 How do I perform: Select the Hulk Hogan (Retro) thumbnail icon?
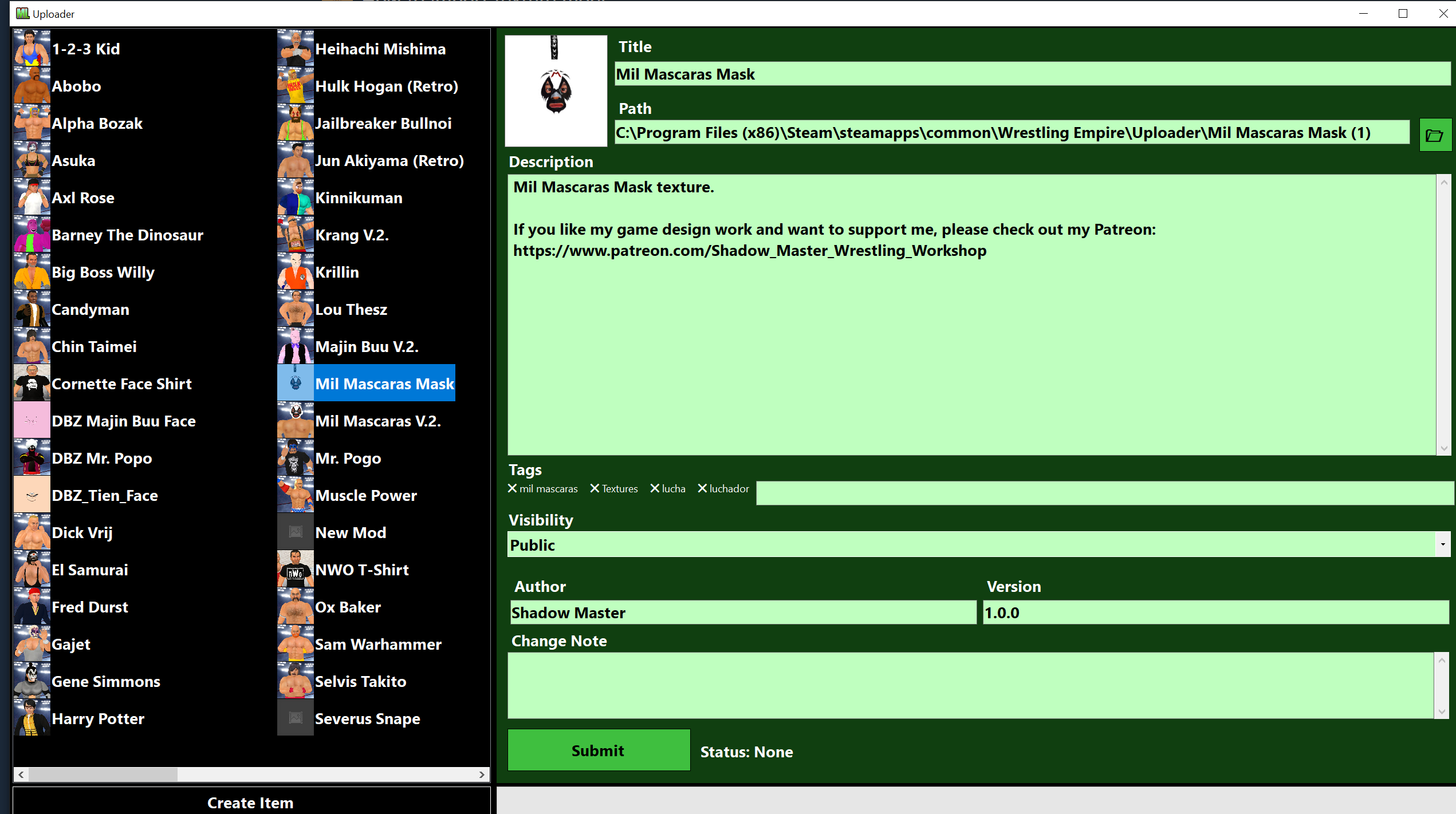(296, 86)
